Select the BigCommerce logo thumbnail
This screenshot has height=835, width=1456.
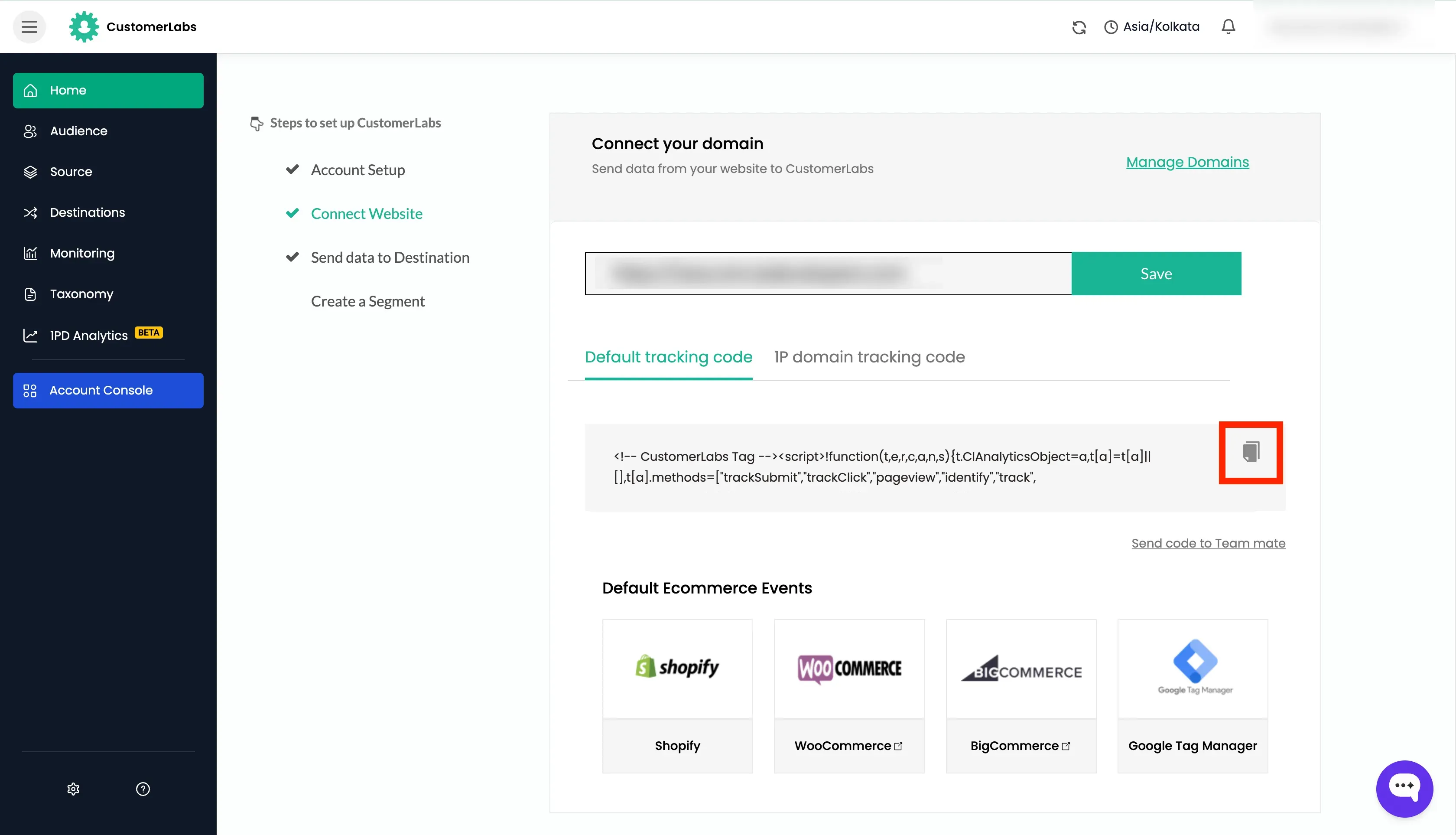(1021, 668)
